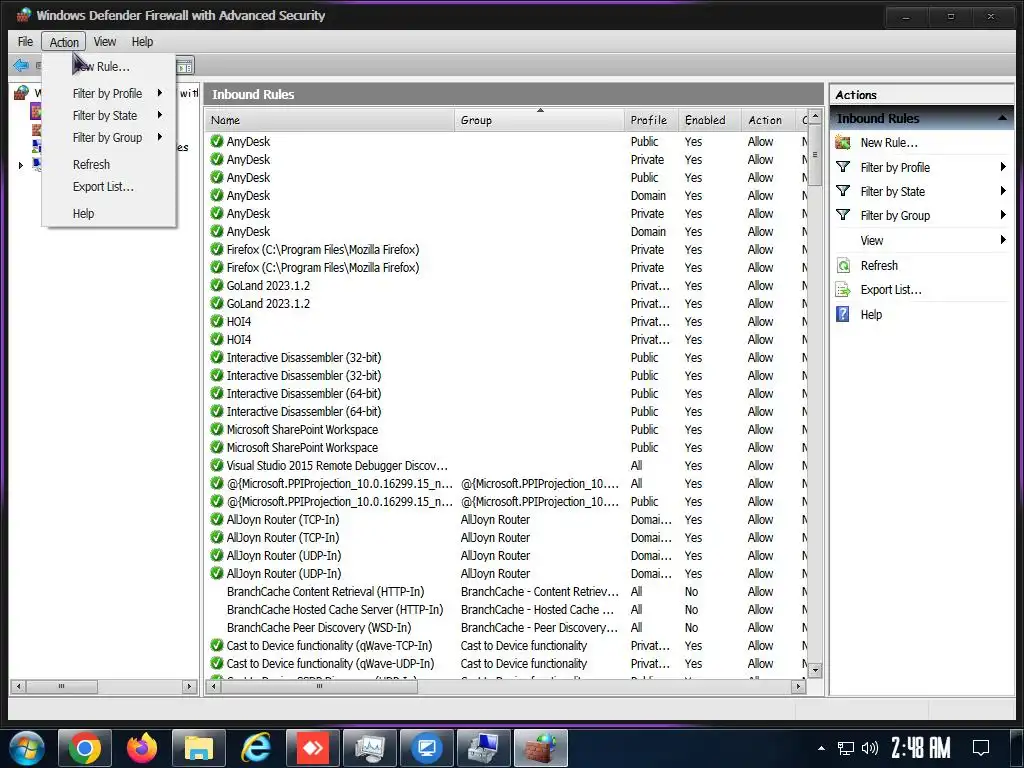The image size is (1024, 768).
Task: Click the Filter by State funnel icon
Action: click(843, 191)
